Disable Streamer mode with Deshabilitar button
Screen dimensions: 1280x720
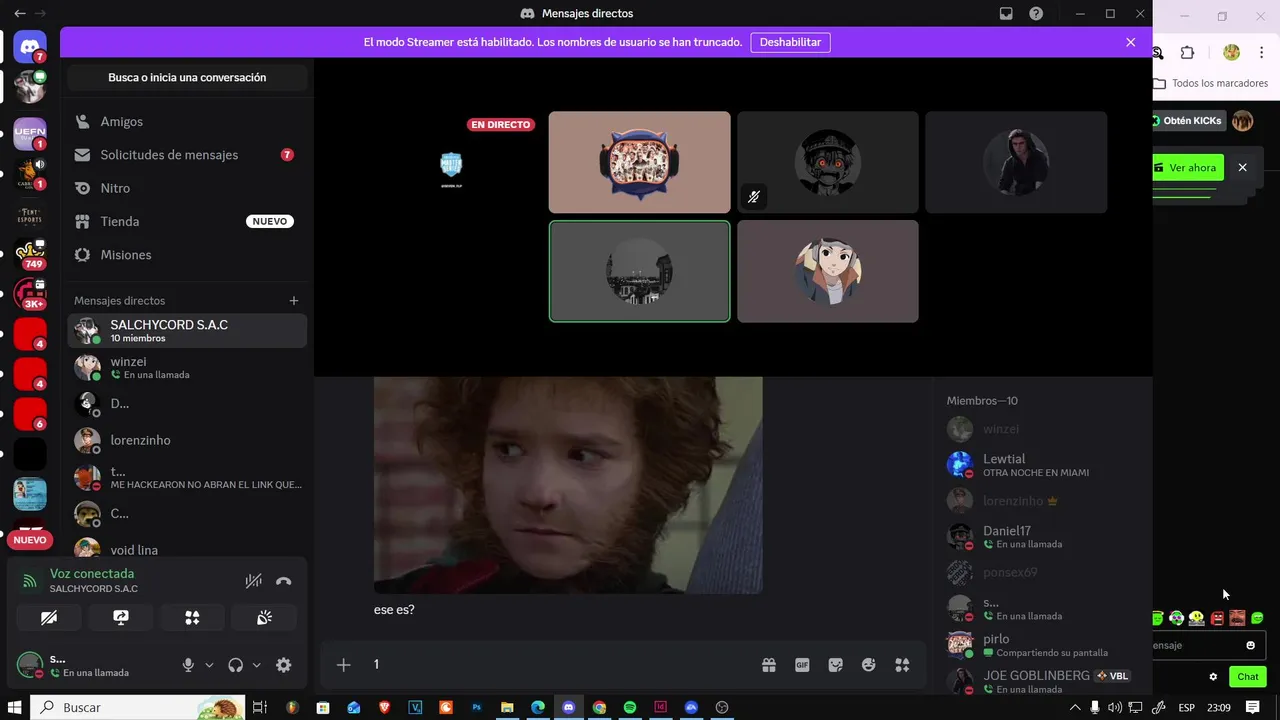pyautogui.click(x=790, y=42)
